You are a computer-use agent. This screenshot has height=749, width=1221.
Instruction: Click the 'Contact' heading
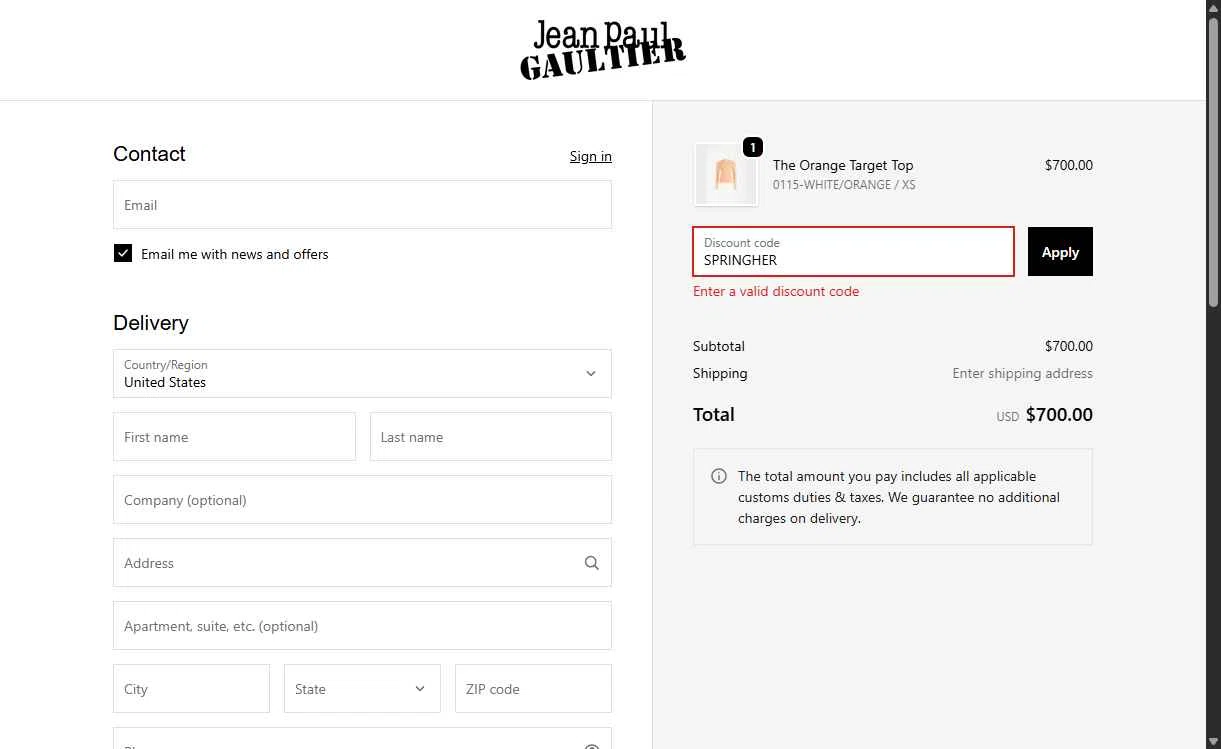click(149, 154)
